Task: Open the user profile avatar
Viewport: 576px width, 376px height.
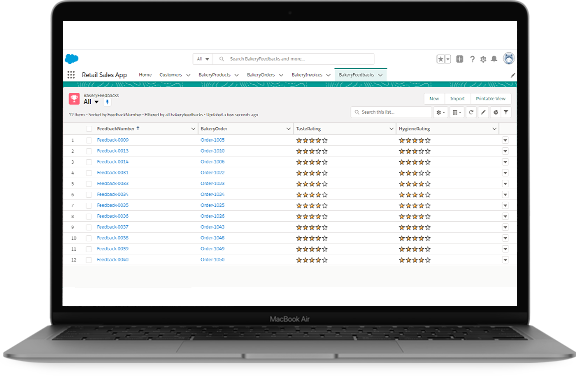Action: point(509,58)
